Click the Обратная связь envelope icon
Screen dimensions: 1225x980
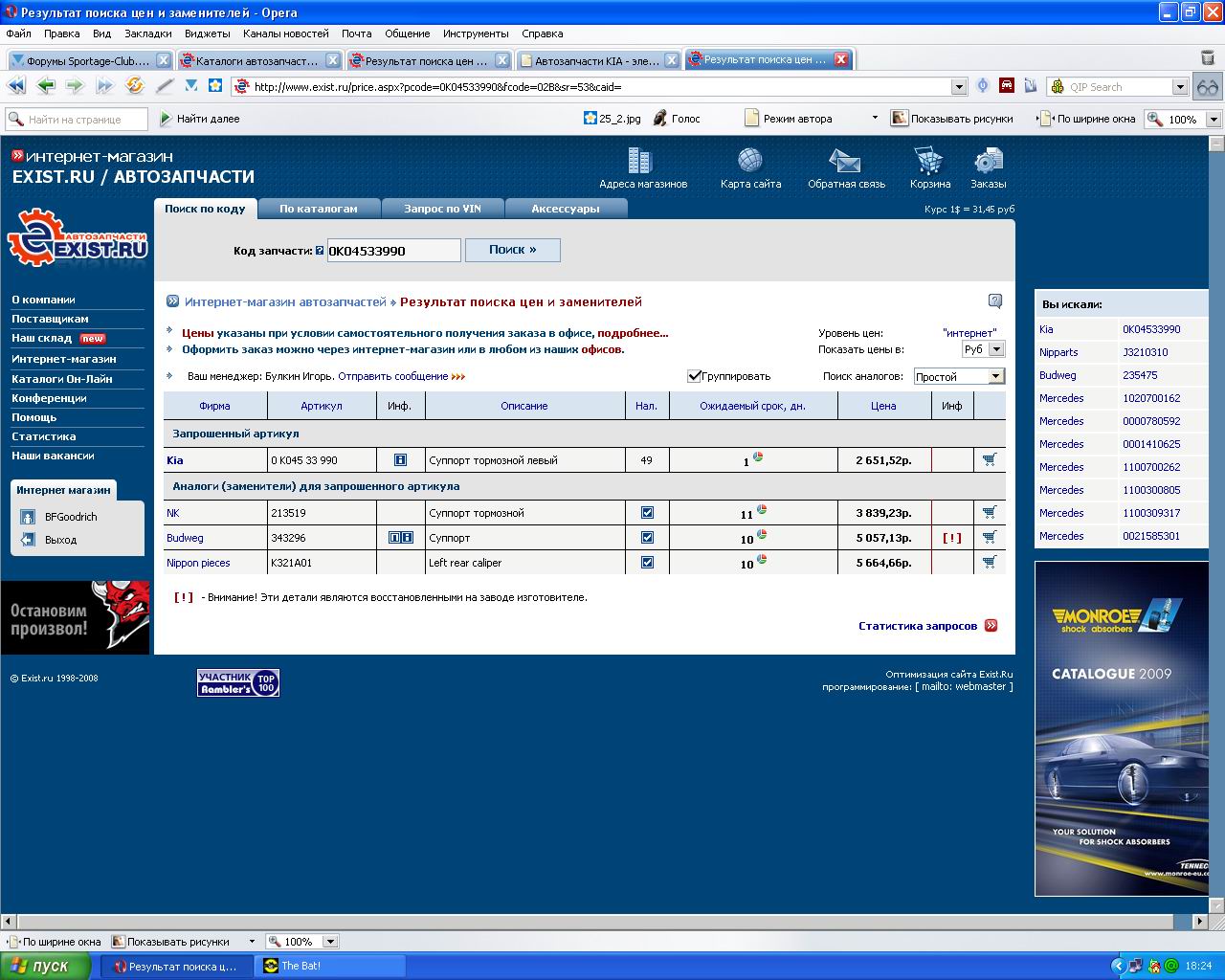click(x=845, y=161)
